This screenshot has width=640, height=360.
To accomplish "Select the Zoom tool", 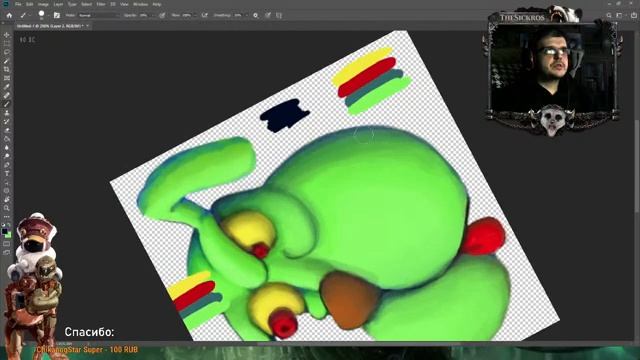I will (x=7, y=208).
